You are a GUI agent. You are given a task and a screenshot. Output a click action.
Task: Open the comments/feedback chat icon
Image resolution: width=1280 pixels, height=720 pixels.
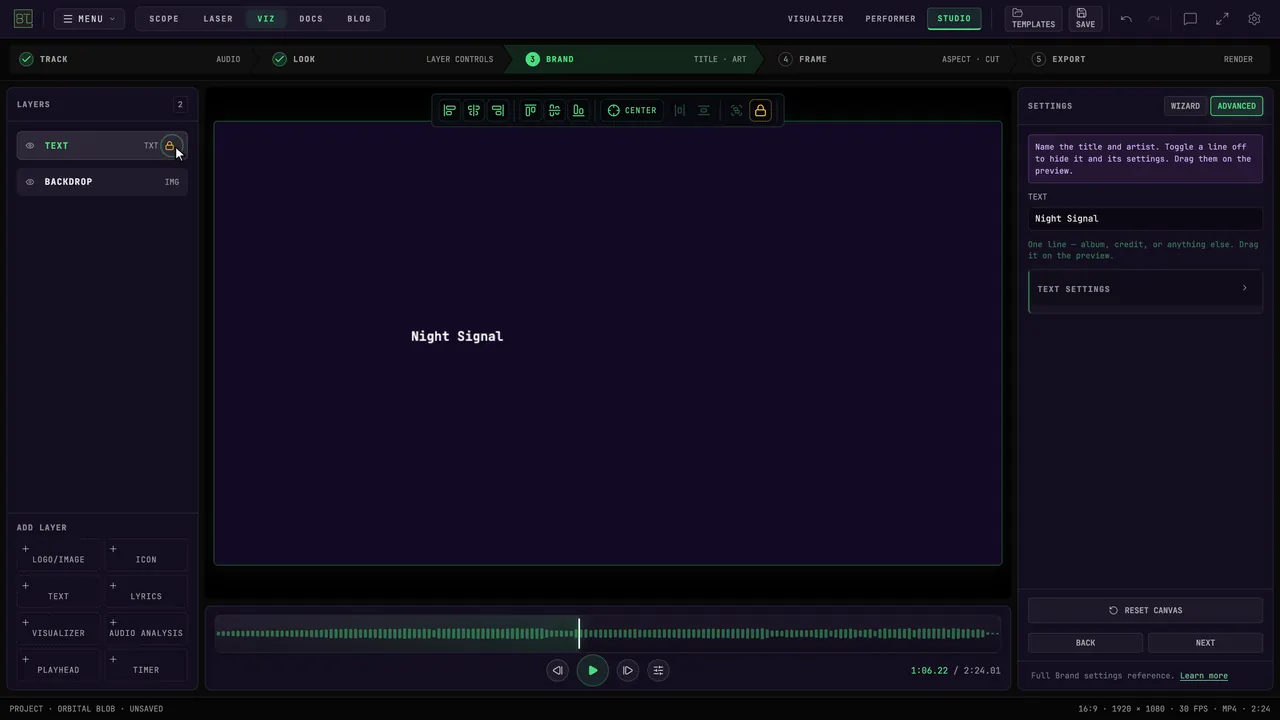pyautogui.click(x=1190, y=19)
